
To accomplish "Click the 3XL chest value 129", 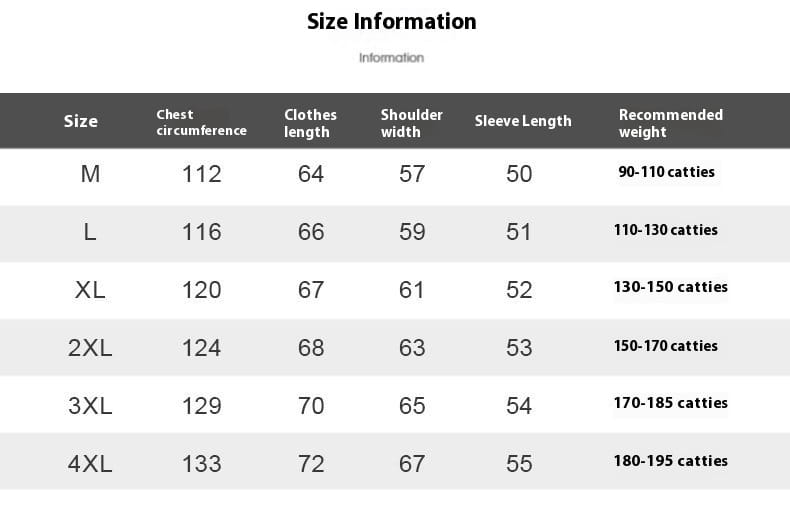I will pos(202,406).
